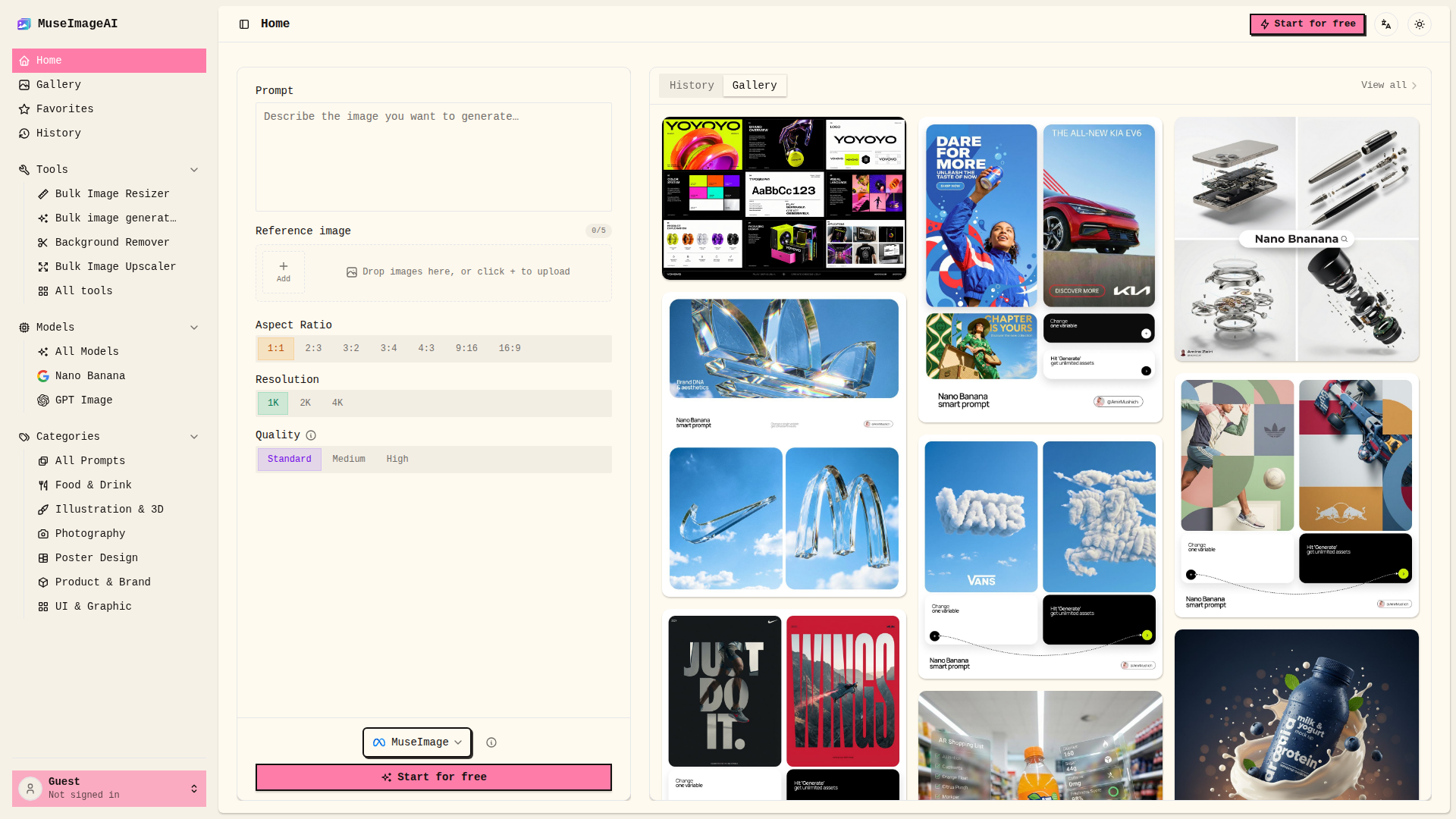Click the Background Remover scissors icon
This screenshot has height=819, width=1456.
pyautogui.click(x=43, y=243)
